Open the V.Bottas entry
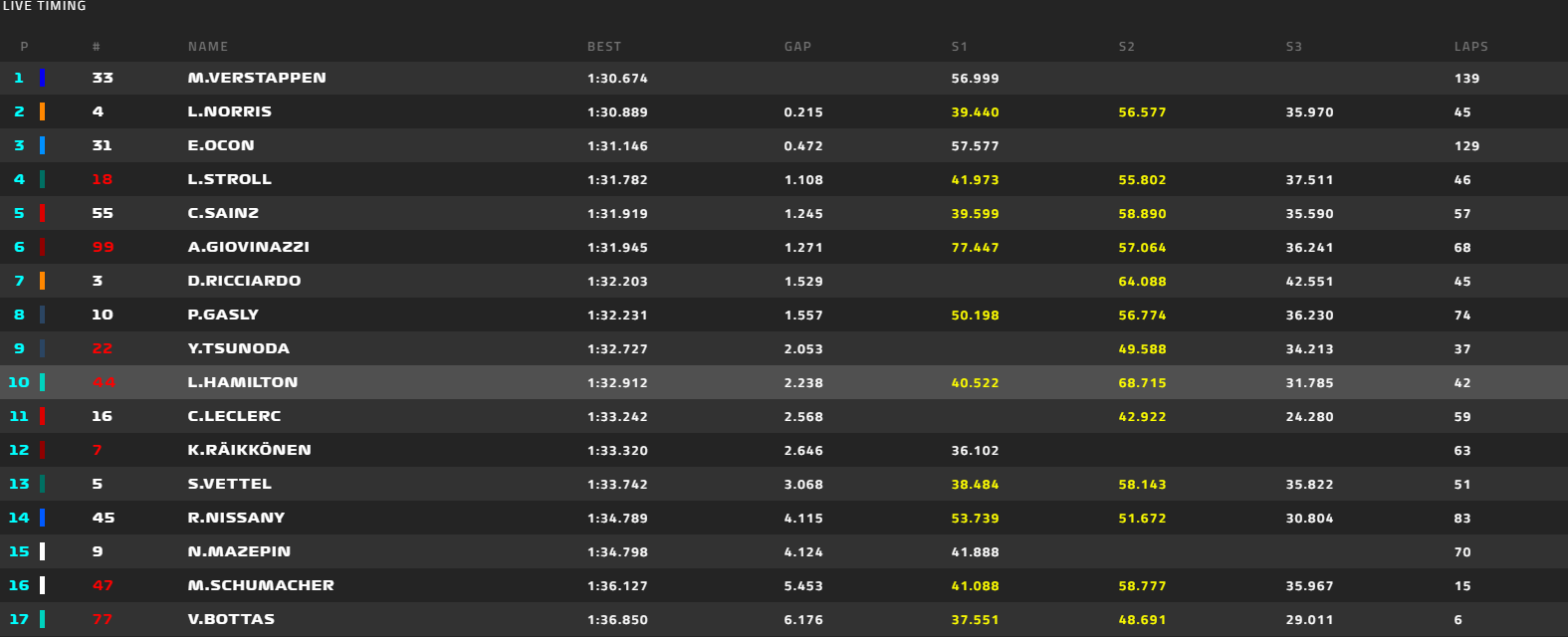This screenshot has width=1568, height=637. [x=231, y=619]
